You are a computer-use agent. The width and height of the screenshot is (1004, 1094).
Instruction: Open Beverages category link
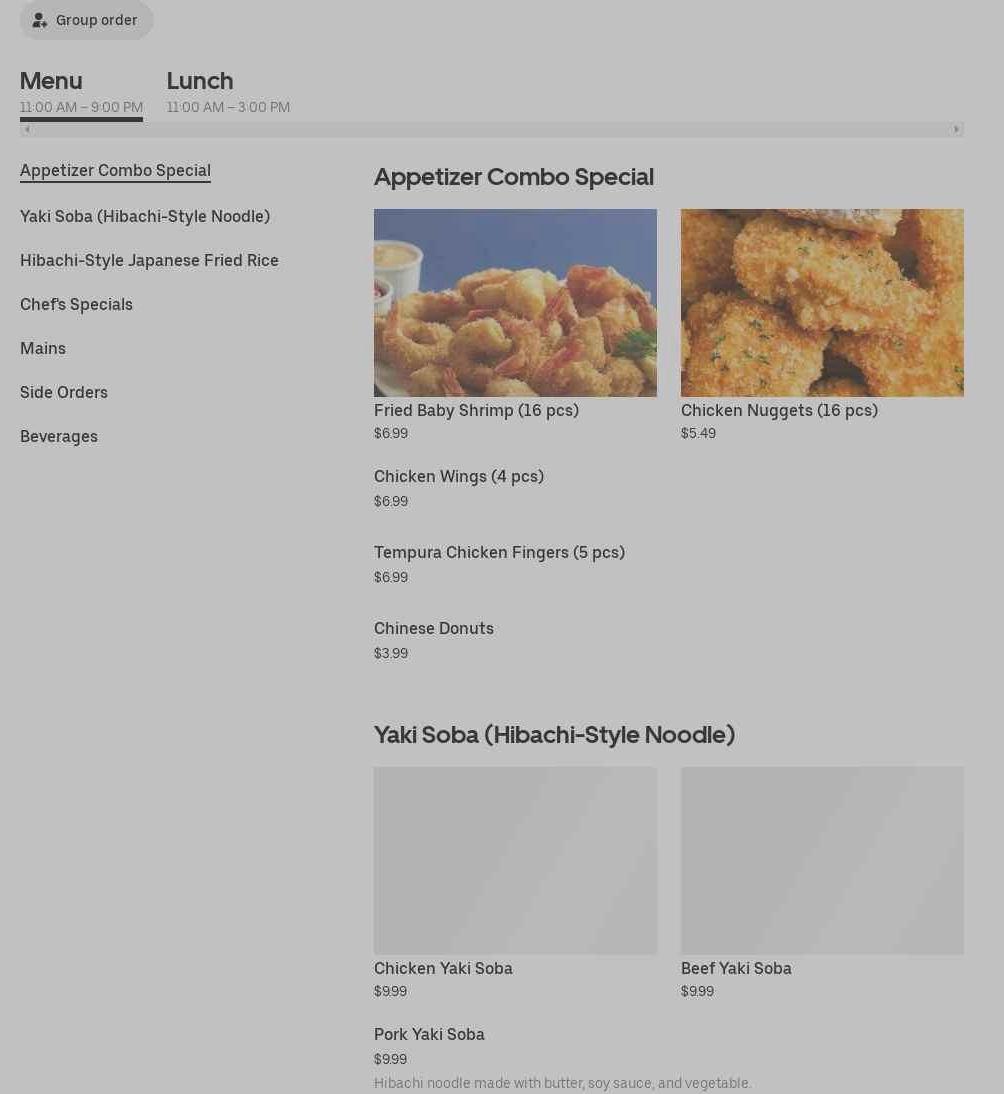click(59, 436)
